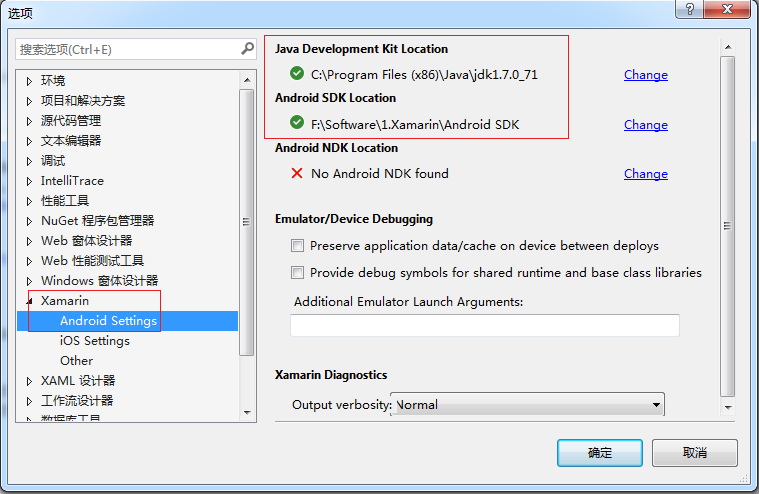Click the JDK path C:\Program Files (x86)\Java\jdk1.7.0_71
Viewport: 759px width, 494px height.
[424, 75]
